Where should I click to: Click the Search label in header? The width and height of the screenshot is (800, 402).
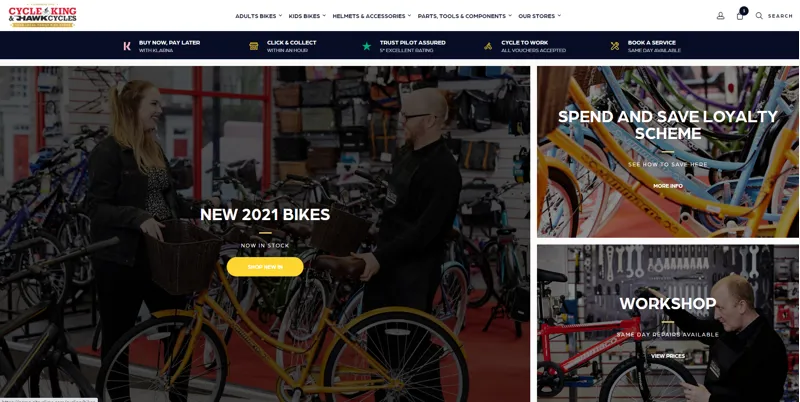[781, 16]
